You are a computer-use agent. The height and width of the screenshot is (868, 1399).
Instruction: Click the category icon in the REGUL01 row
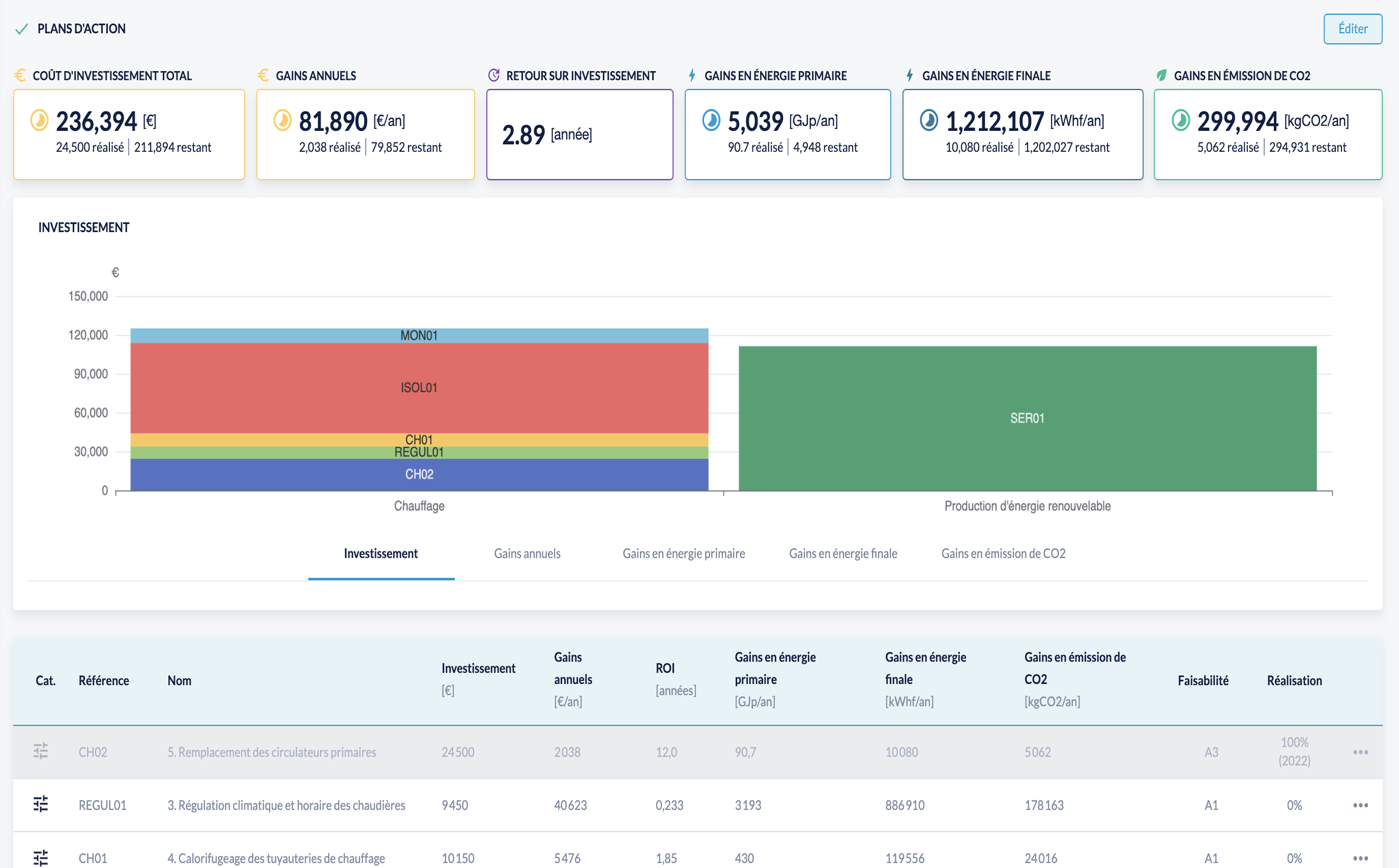tap(41, 804)
